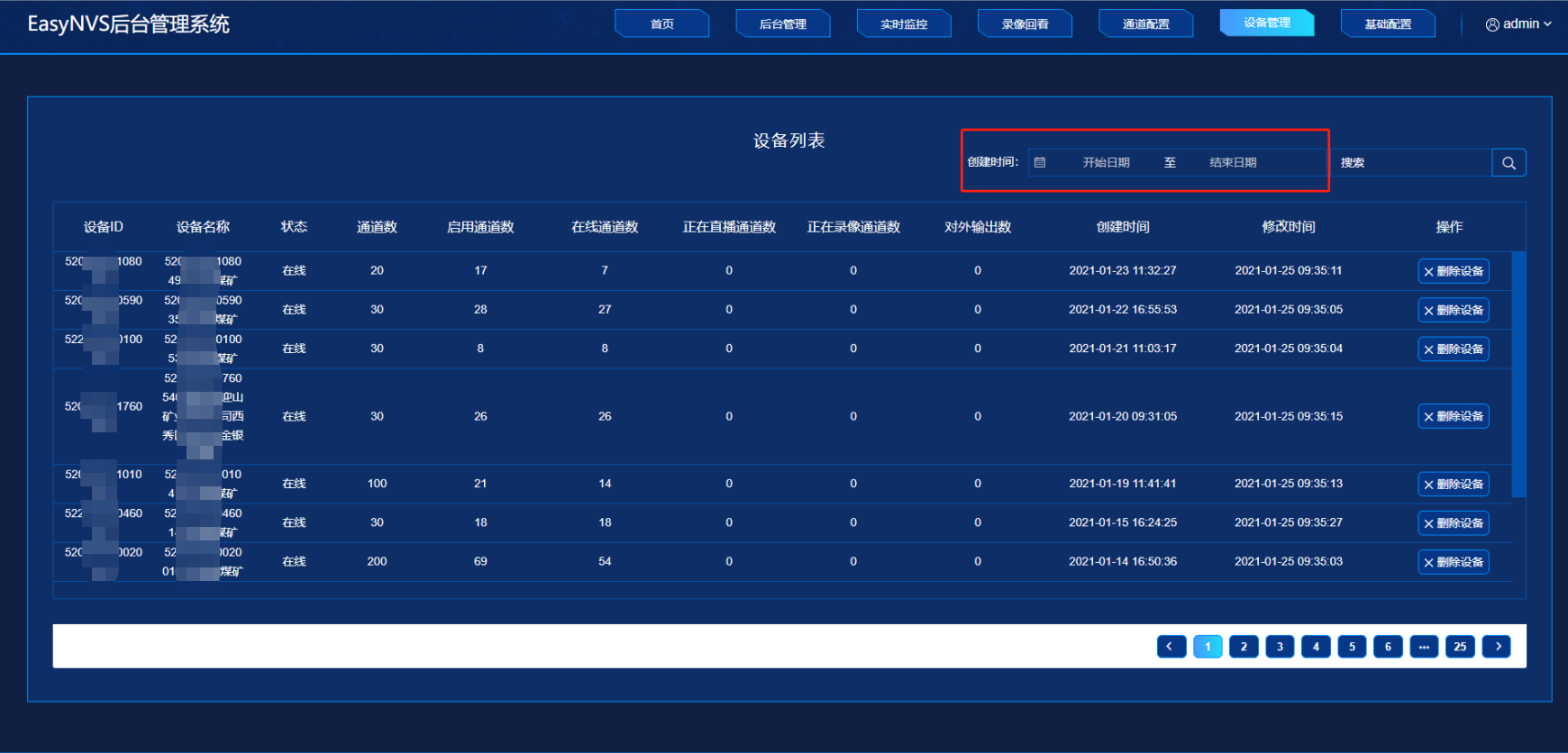This screenshot has height=753, width=1568.
Task: Delete device created 2021-01-20 09:31:05
Action: pos(1454,416)
